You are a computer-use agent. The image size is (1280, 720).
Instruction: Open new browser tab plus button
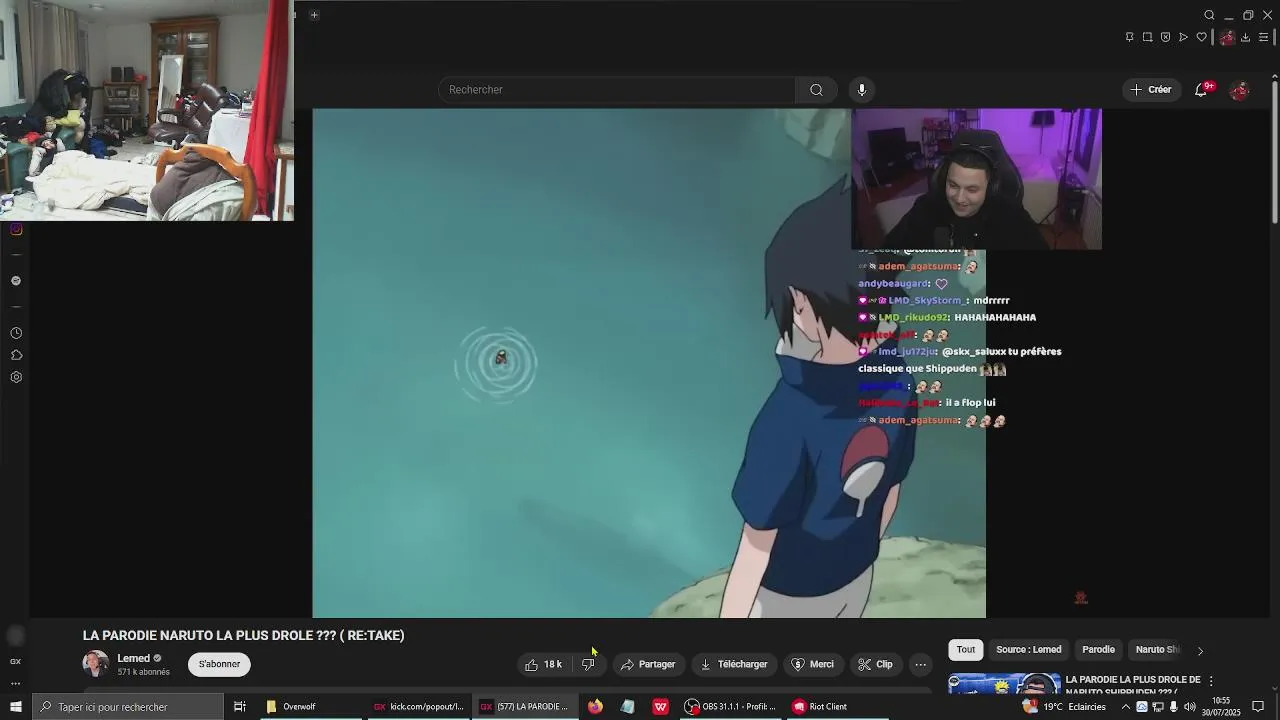(x=314, y=15)
